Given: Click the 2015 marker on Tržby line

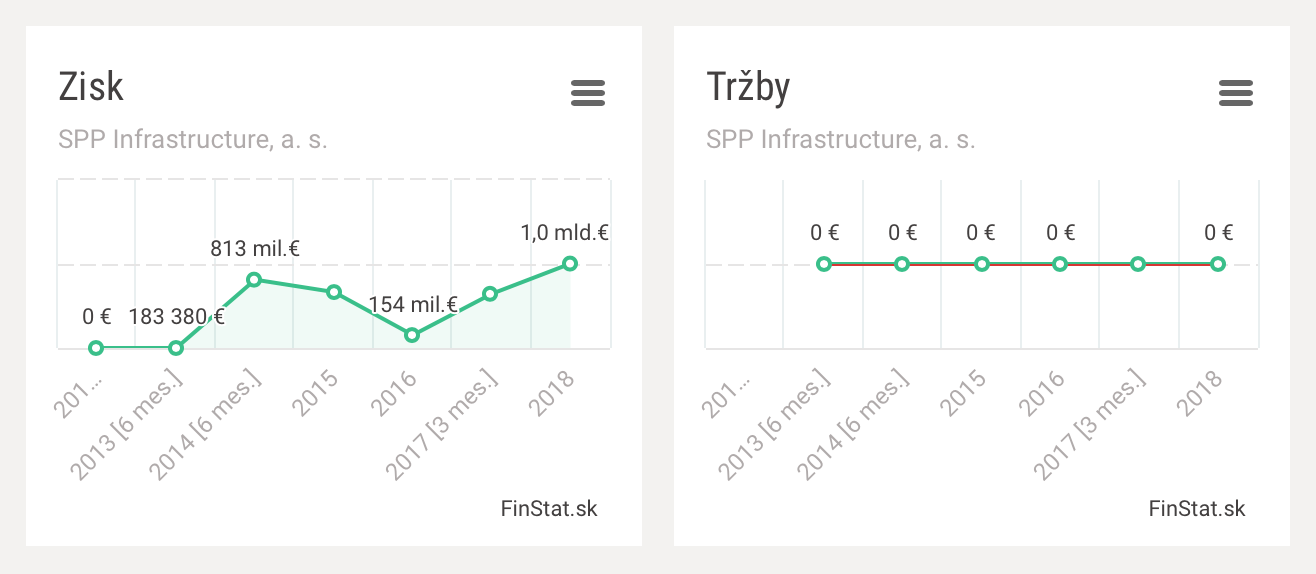Looking at the screenshot, I should pos(982,264).
